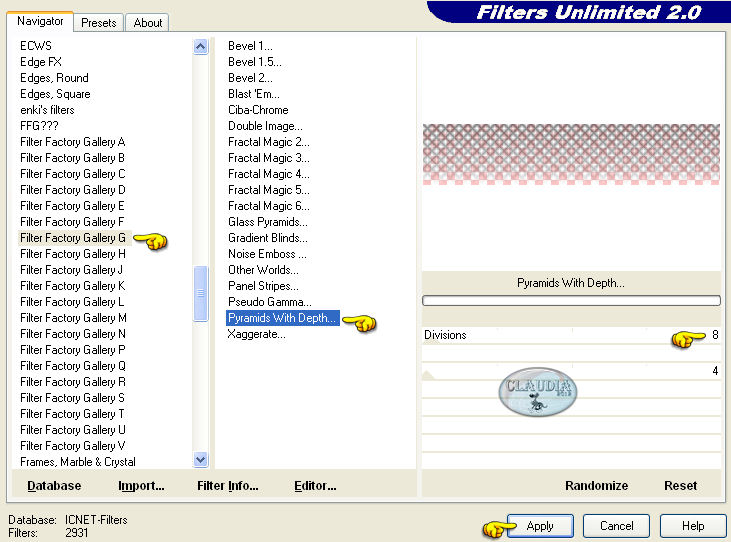This screenshot has height=542, width=731.
Task: Choose the Blast 'Em... filter
Action: pyautogui.click(x=254, y=94)
